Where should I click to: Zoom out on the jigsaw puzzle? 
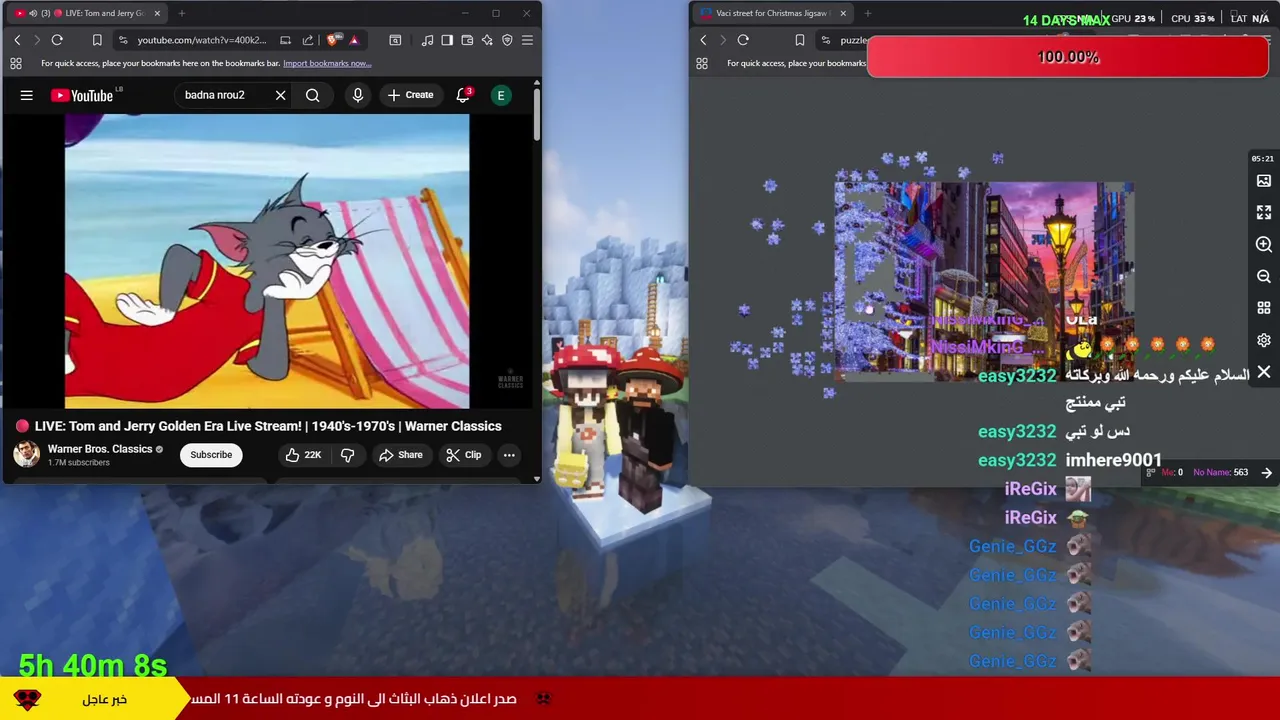(x=1264, y=277)
